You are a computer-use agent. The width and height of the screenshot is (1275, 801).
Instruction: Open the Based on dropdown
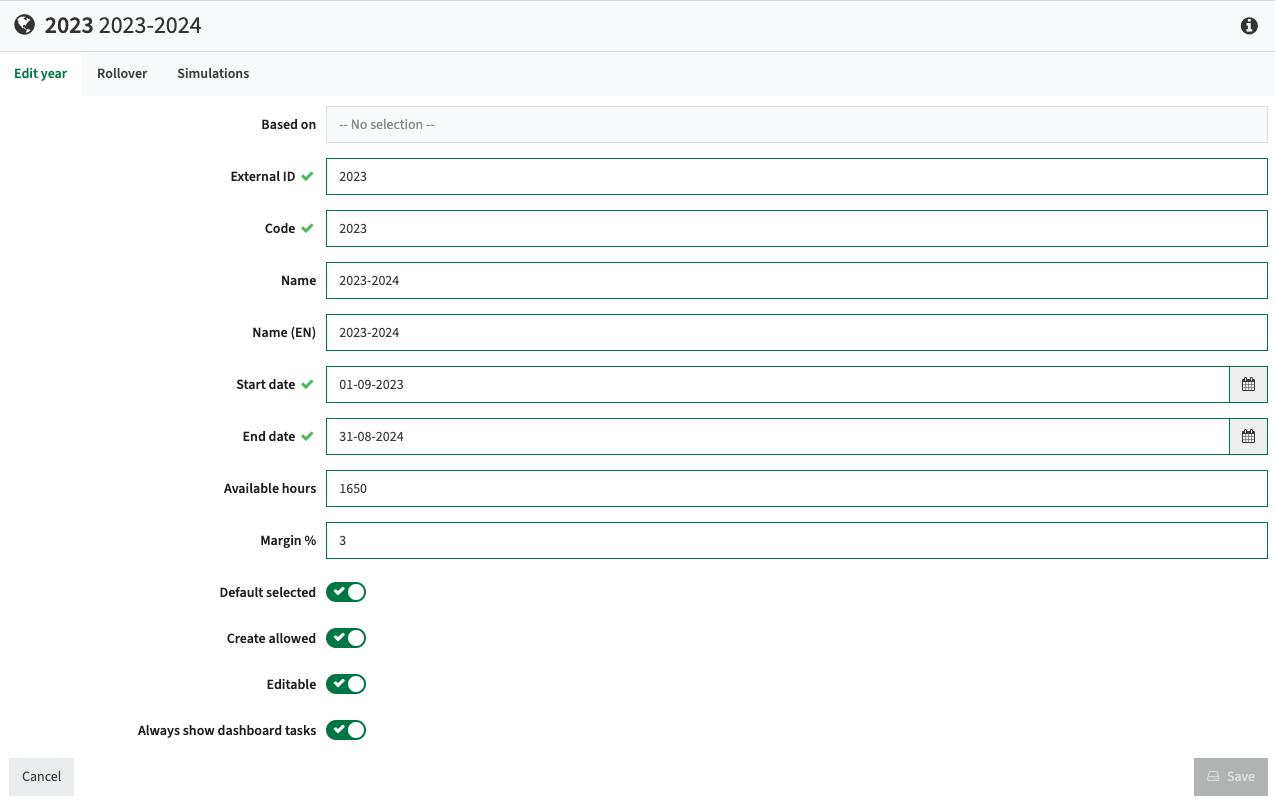797,124
